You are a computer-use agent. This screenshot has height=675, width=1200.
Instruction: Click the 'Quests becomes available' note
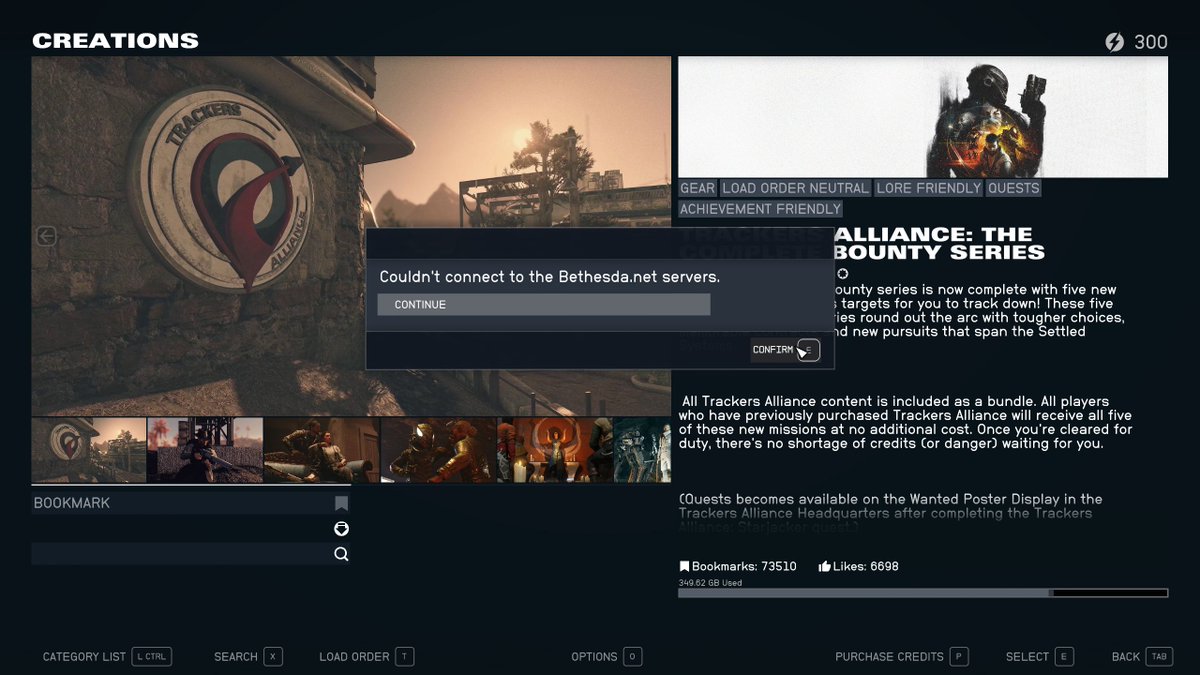(891, 513)
